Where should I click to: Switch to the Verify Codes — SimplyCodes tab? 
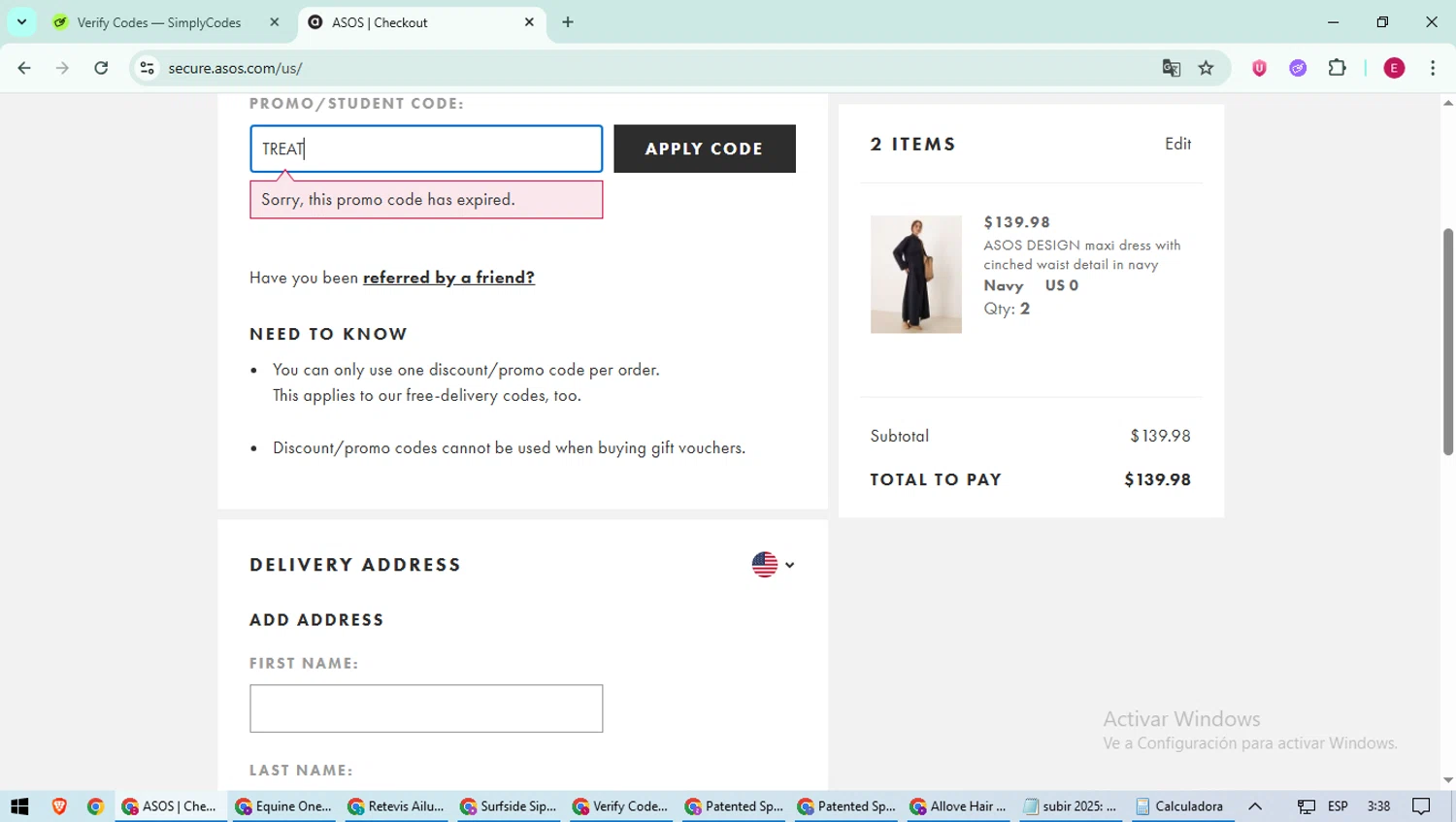tap(159, 22)
